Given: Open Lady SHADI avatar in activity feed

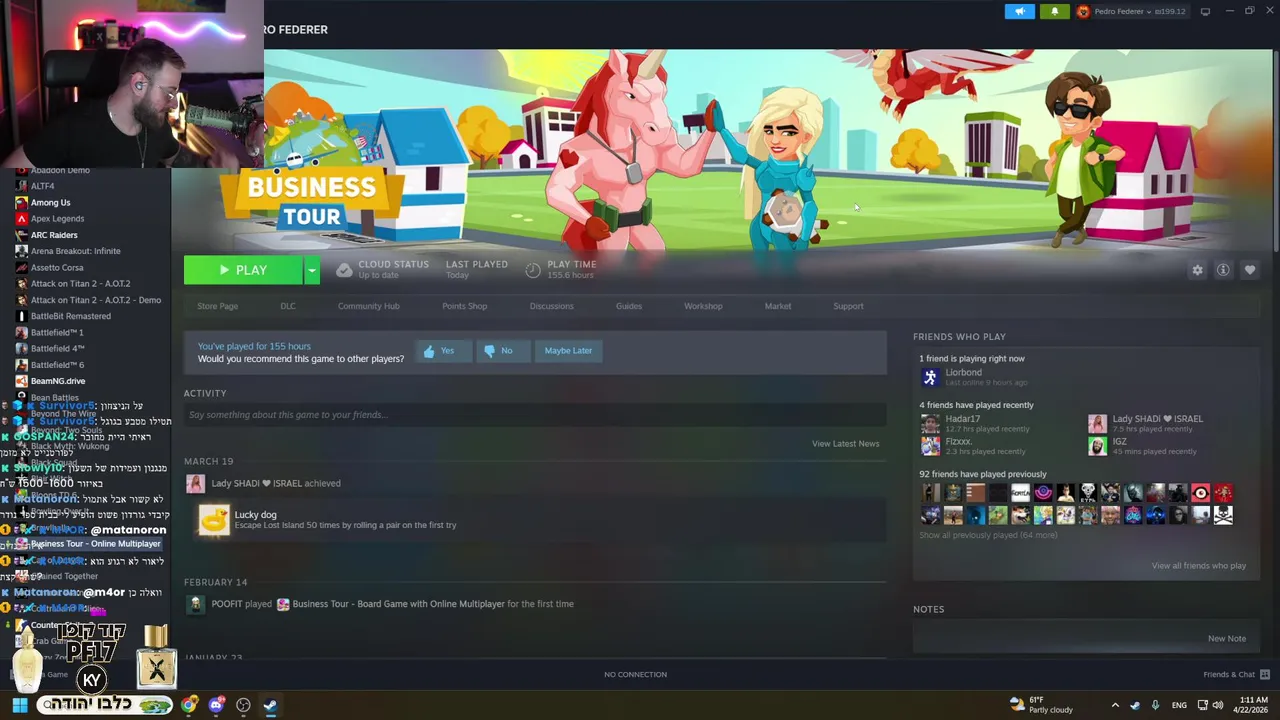Looking at the screenshot, I should coord(195,484).
